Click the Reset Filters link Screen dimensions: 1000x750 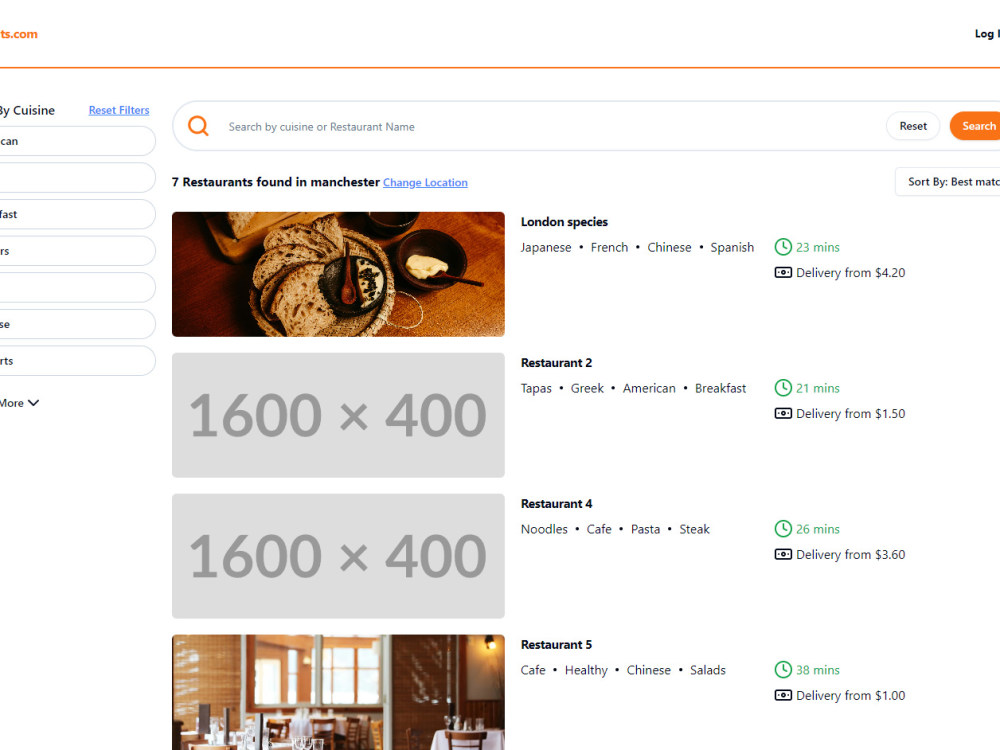[x=119, y=110]
